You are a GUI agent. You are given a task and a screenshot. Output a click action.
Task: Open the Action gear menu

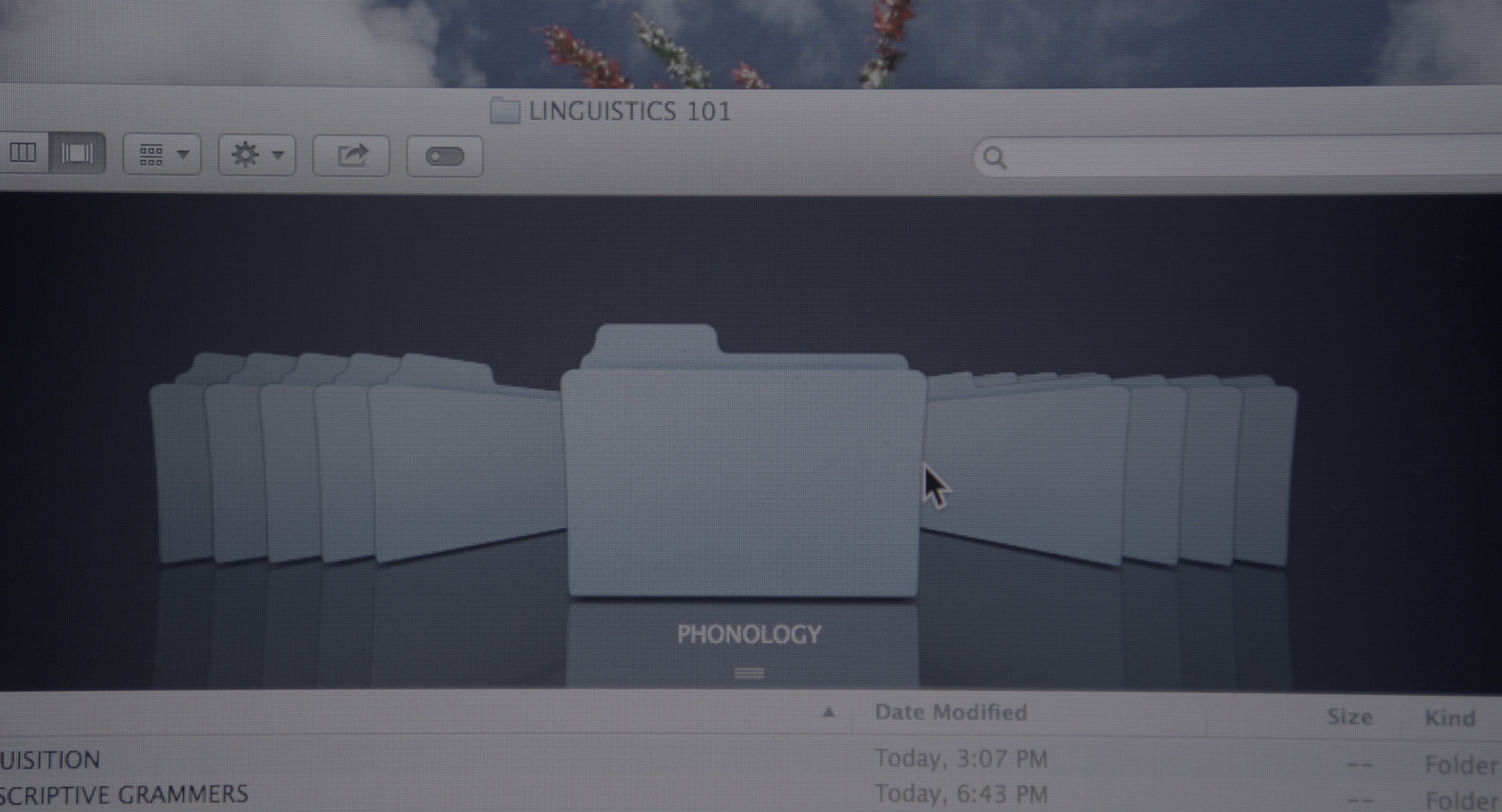(x=257, y=155)
